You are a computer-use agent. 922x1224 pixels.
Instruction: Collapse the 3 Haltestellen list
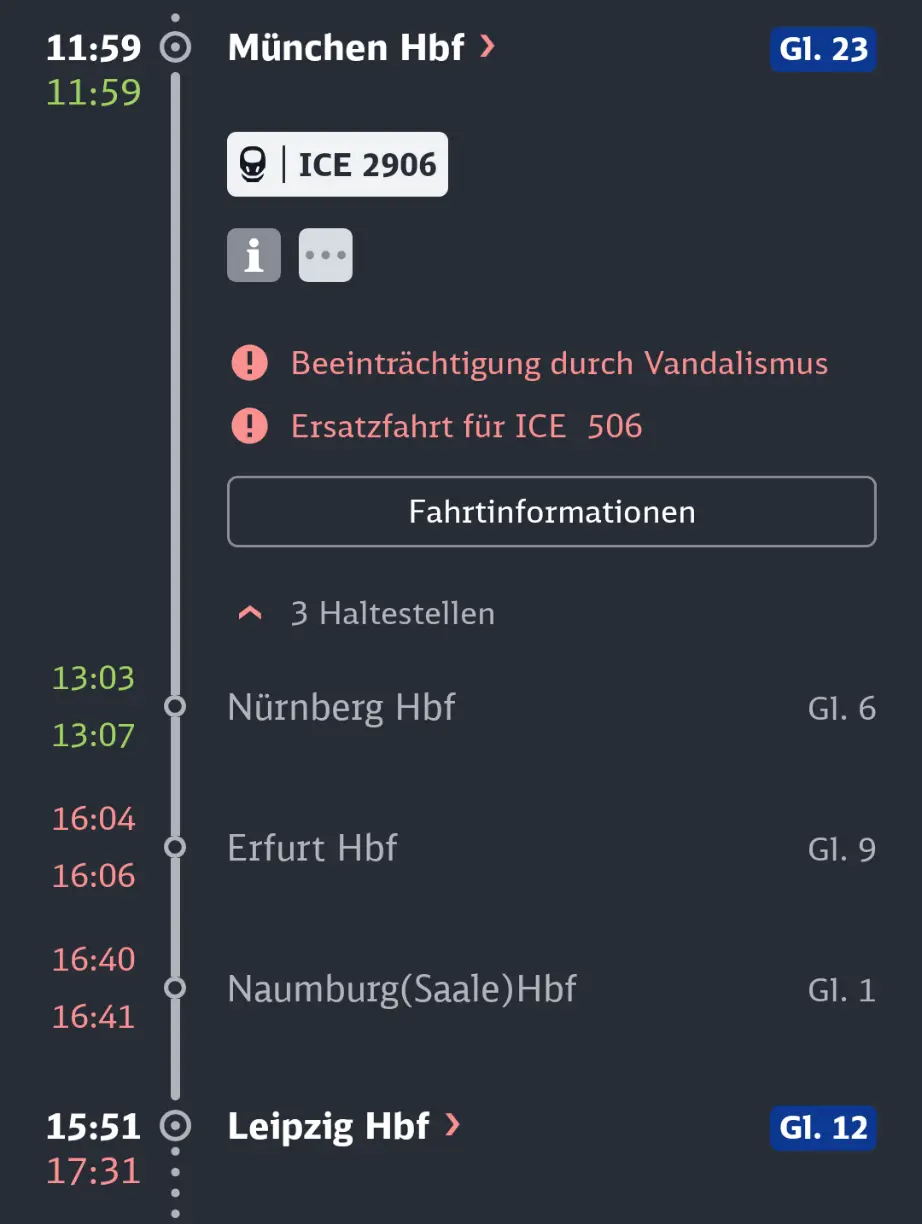click(366, 613)
